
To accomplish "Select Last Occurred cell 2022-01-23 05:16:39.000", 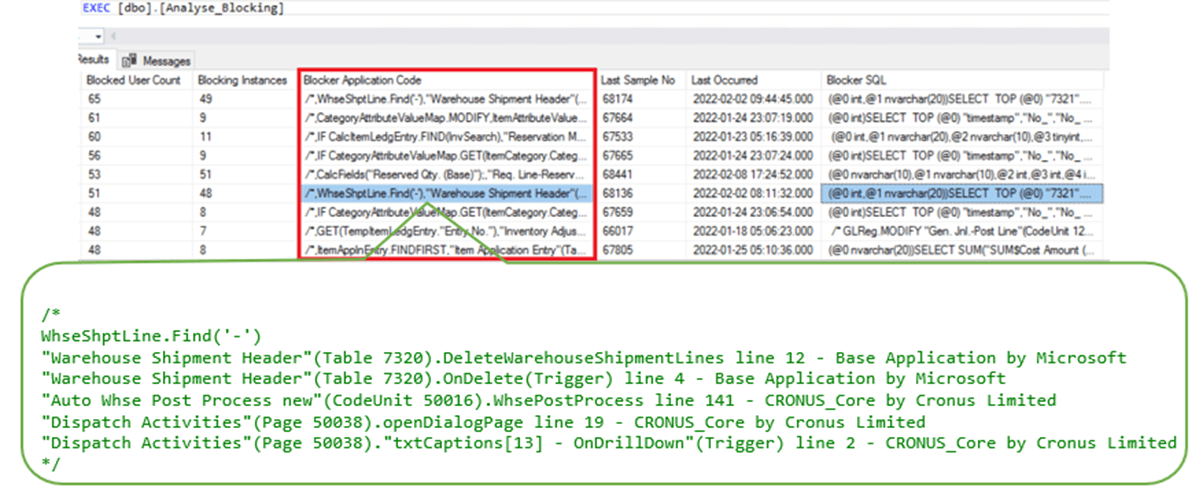I will click(x=755, y=136).
